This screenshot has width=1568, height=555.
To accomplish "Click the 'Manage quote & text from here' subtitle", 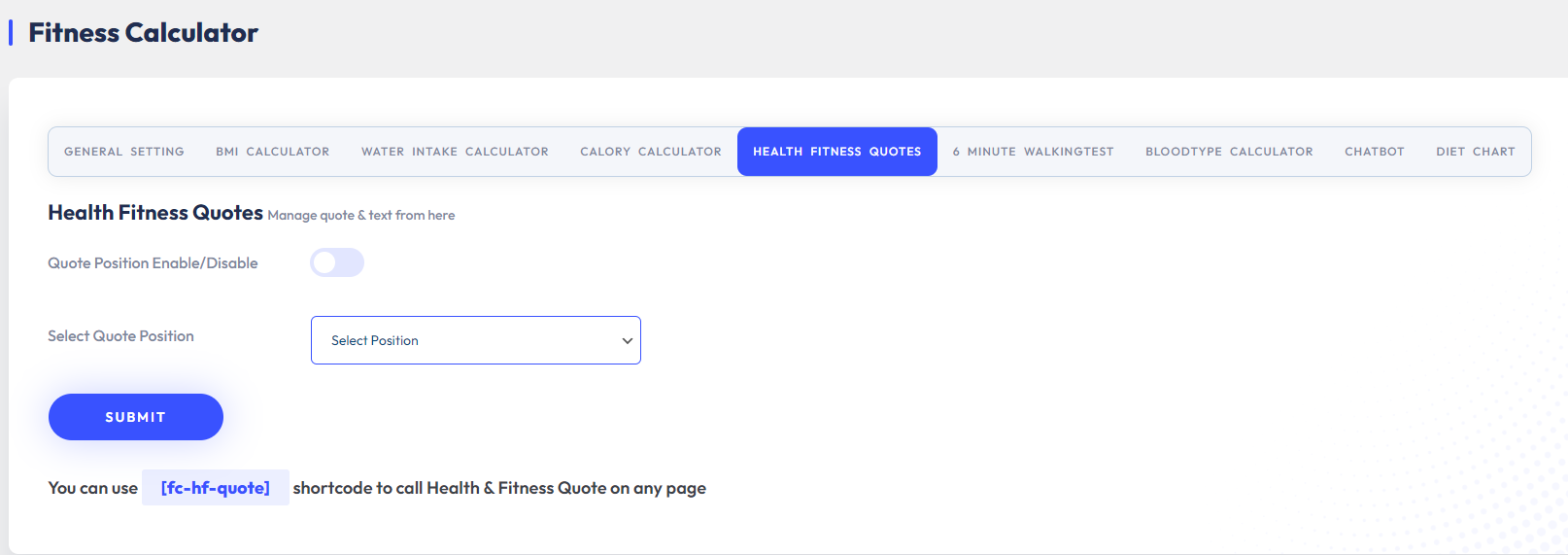I will 361,216.
